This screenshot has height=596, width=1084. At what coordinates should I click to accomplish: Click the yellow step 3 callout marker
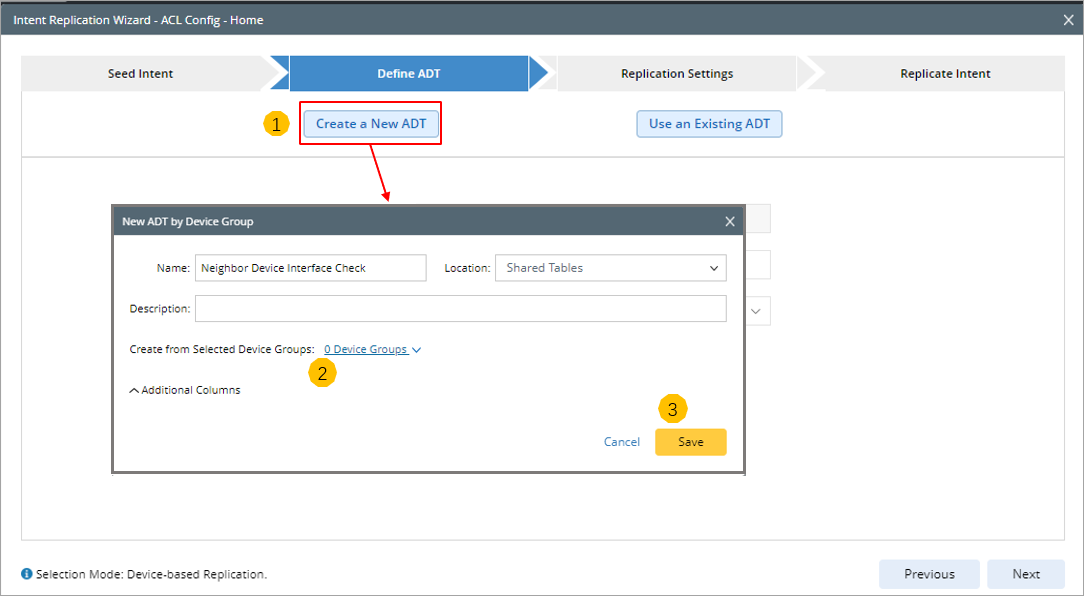[x=672, y=409]
